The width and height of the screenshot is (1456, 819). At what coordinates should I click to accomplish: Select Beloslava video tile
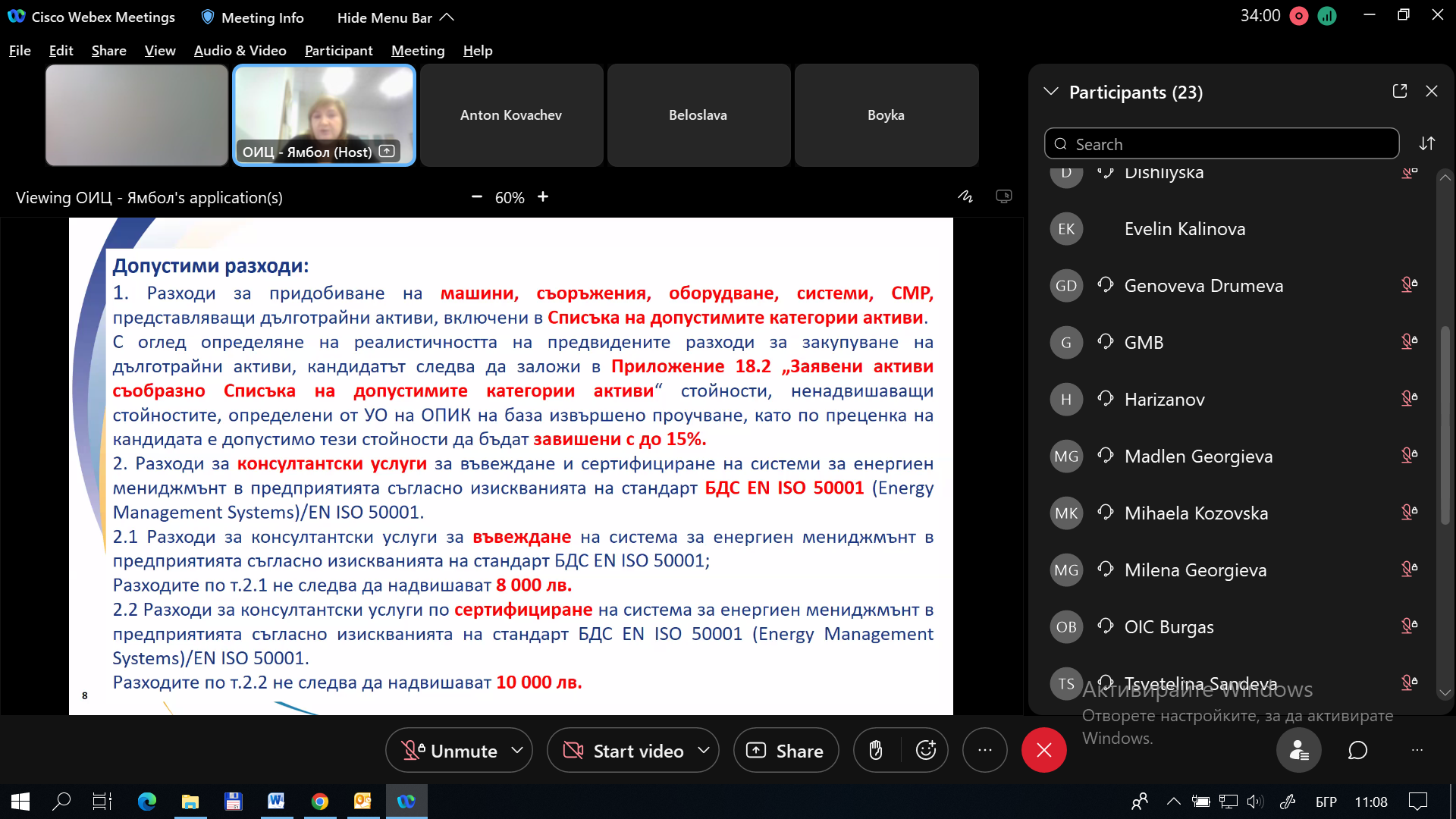[698, 115]
